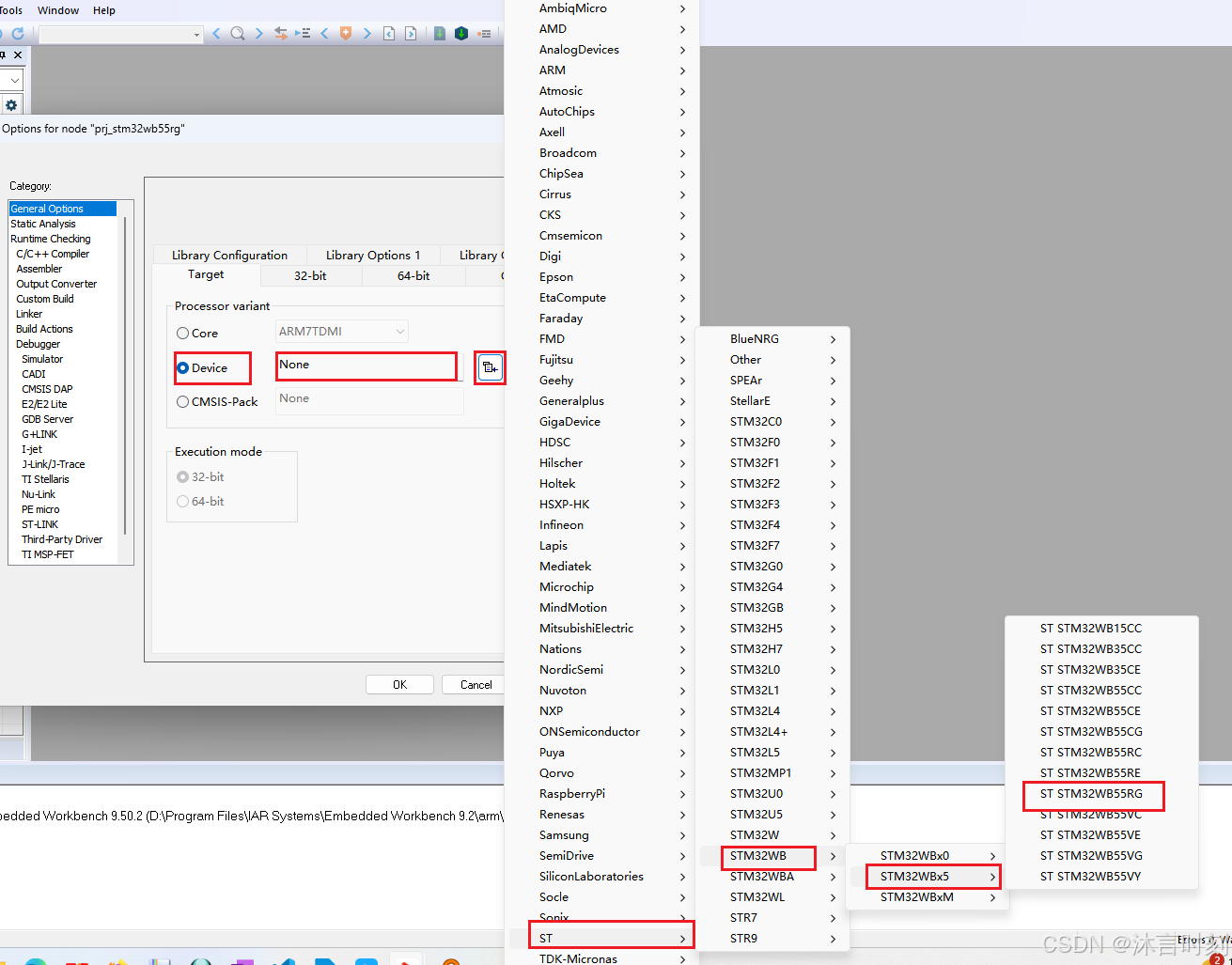This screenshot has width=1232, height=965.
Task: Choose ST STM32WB15CC device
Action: coord(1091,629)
